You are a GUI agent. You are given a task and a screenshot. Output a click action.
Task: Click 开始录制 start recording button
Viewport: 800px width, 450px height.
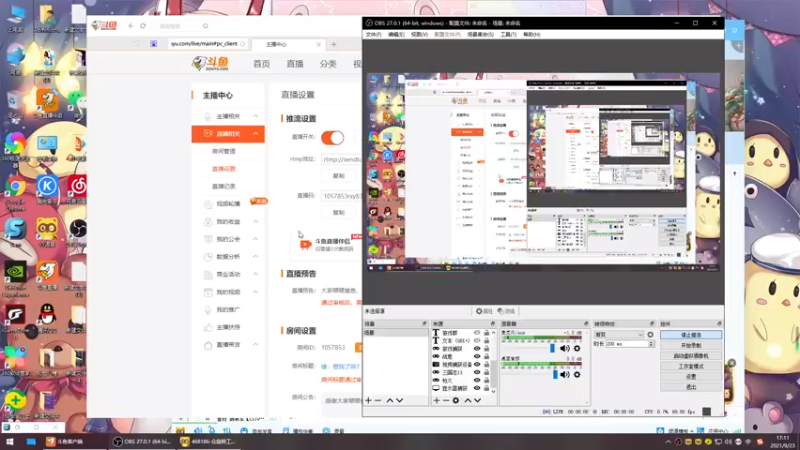691,345
